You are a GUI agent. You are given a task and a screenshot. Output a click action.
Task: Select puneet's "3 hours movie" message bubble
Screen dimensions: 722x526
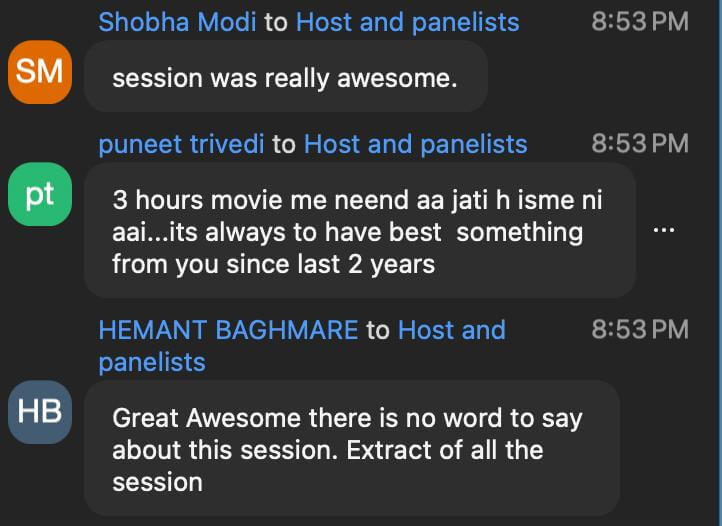[x=359, y=231]
